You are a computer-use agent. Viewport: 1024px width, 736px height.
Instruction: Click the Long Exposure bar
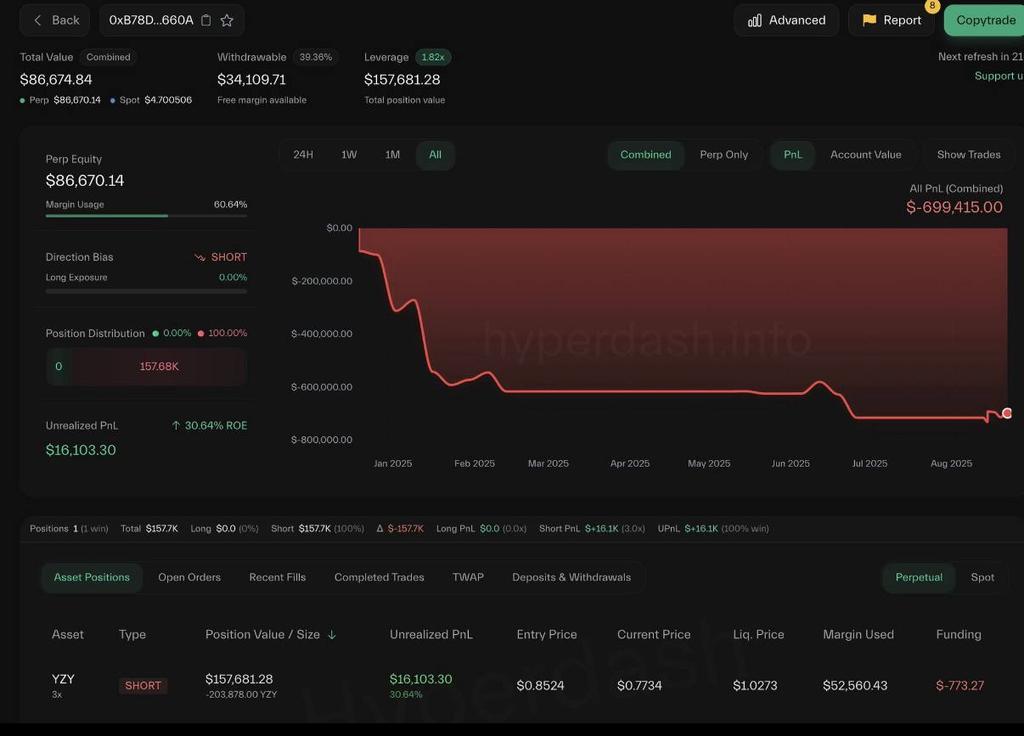[146, 291]
